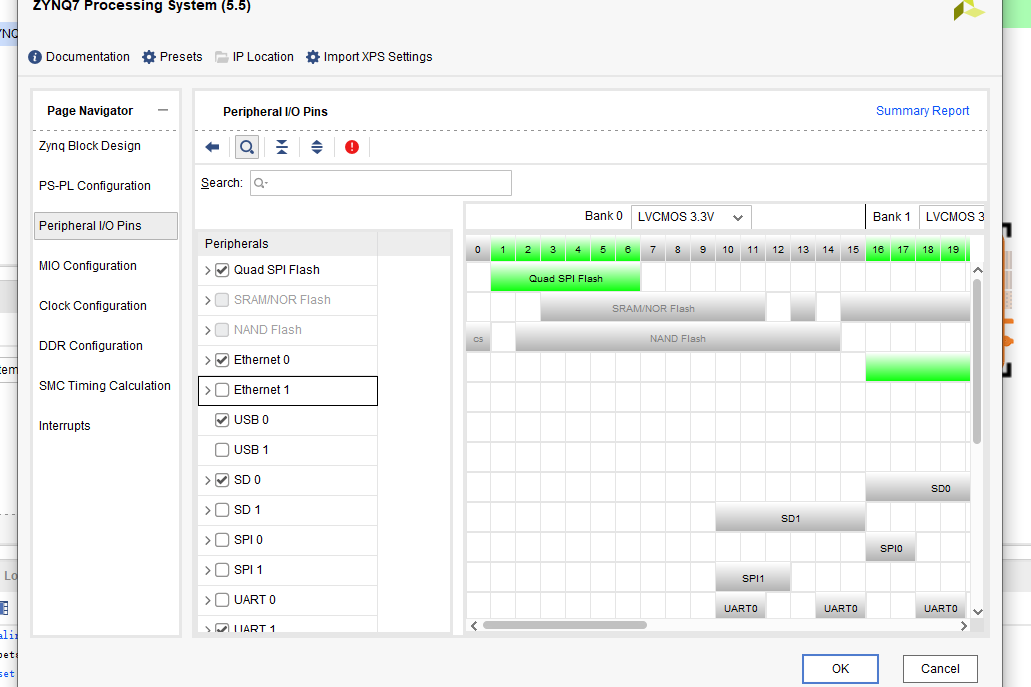Open Bank 1 voltage dropdown
This screenshot has height=687, width=1031.
click(x=951, y=217)
